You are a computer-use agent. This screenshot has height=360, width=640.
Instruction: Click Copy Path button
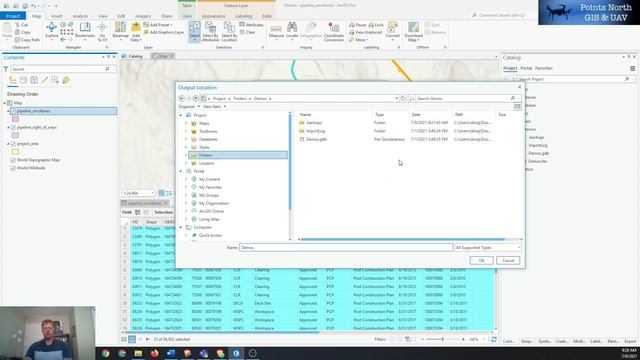pyautogui.click(x=28, y=40)
